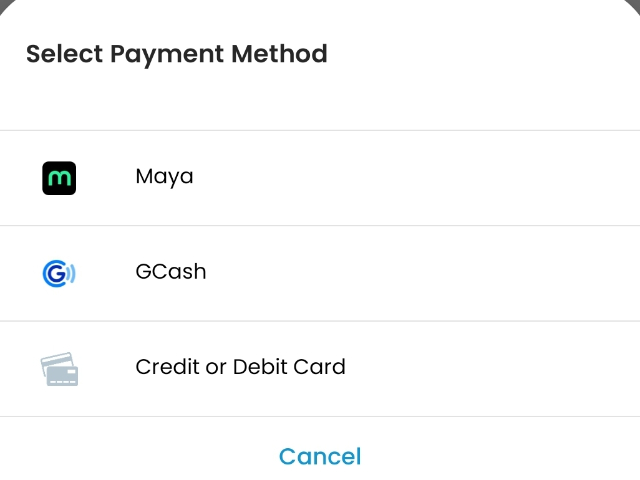Click the Maya text label
640x480 pixels.
pyautogui.click(x=164, y=177)
